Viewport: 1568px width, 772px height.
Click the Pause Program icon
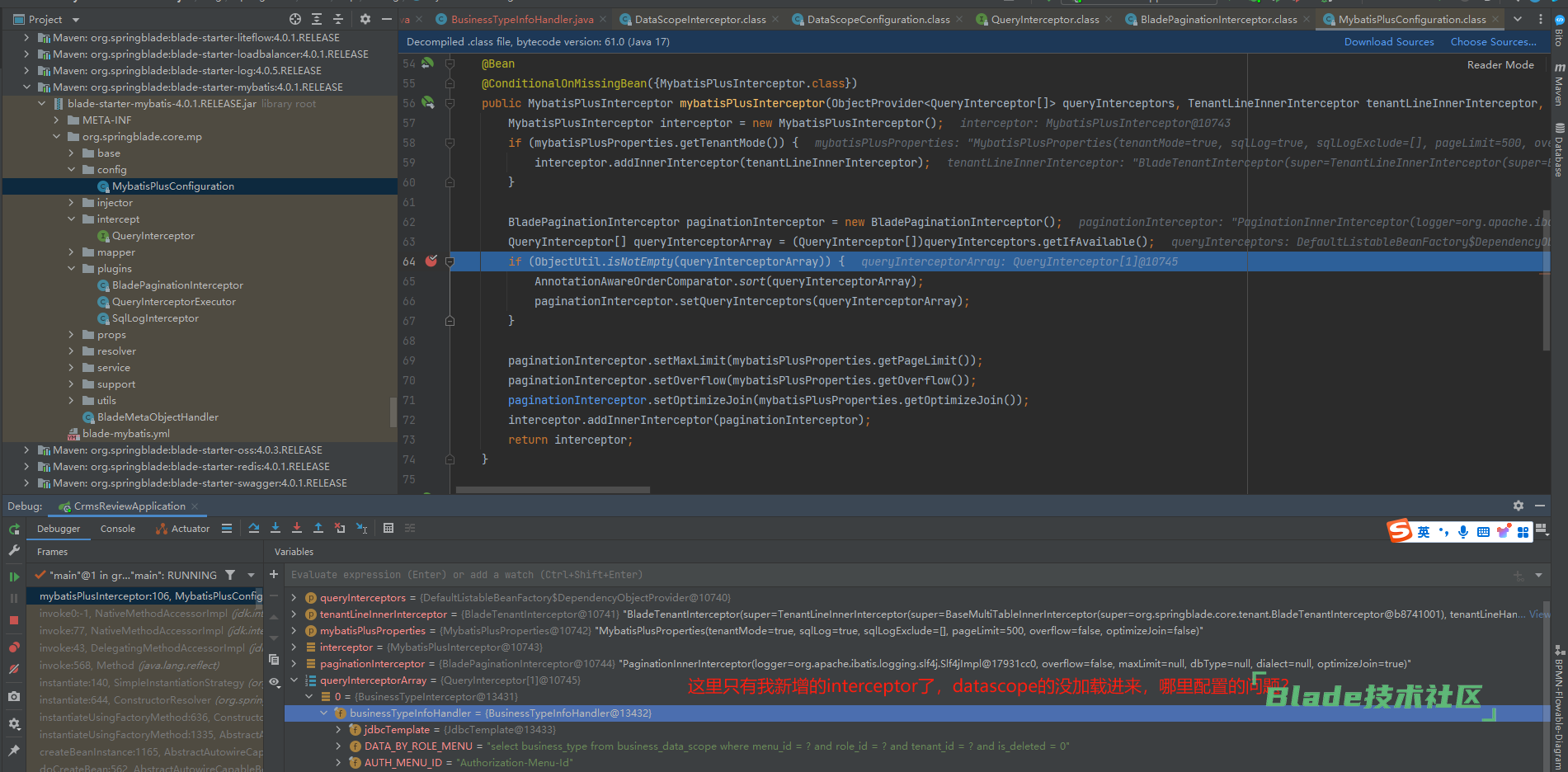pos(14,598)
